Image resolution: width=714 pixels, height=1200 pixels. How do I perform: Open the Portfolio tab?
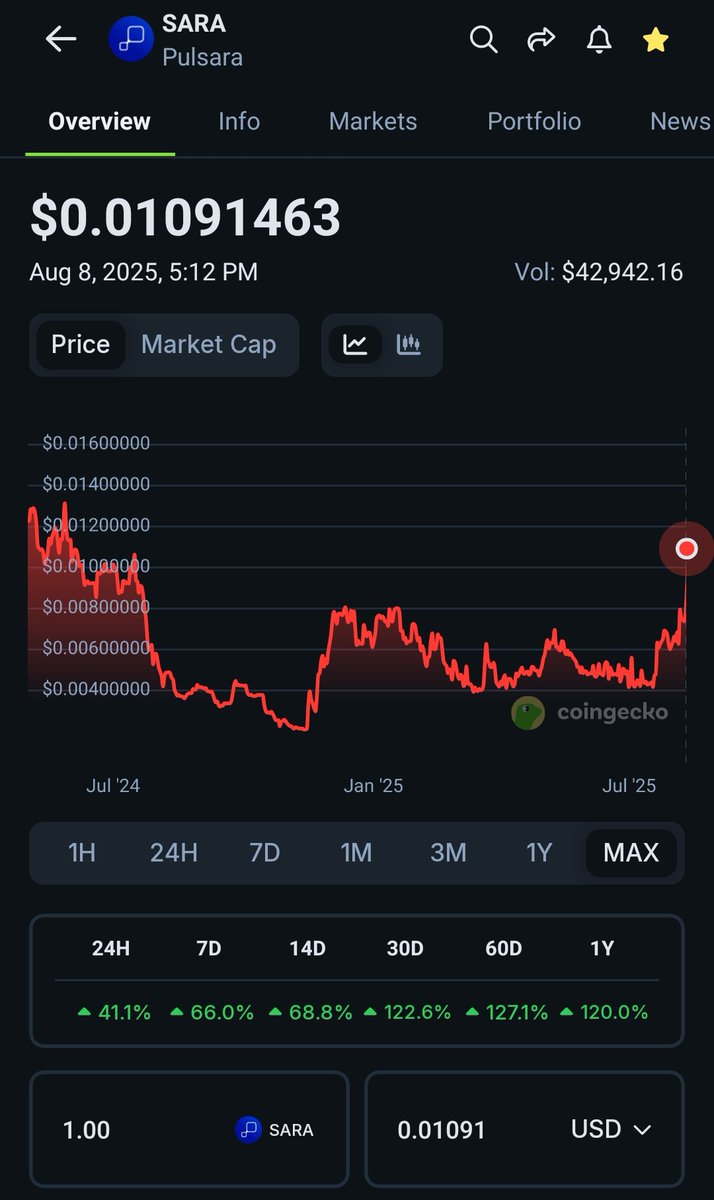(x=534, y=121)
